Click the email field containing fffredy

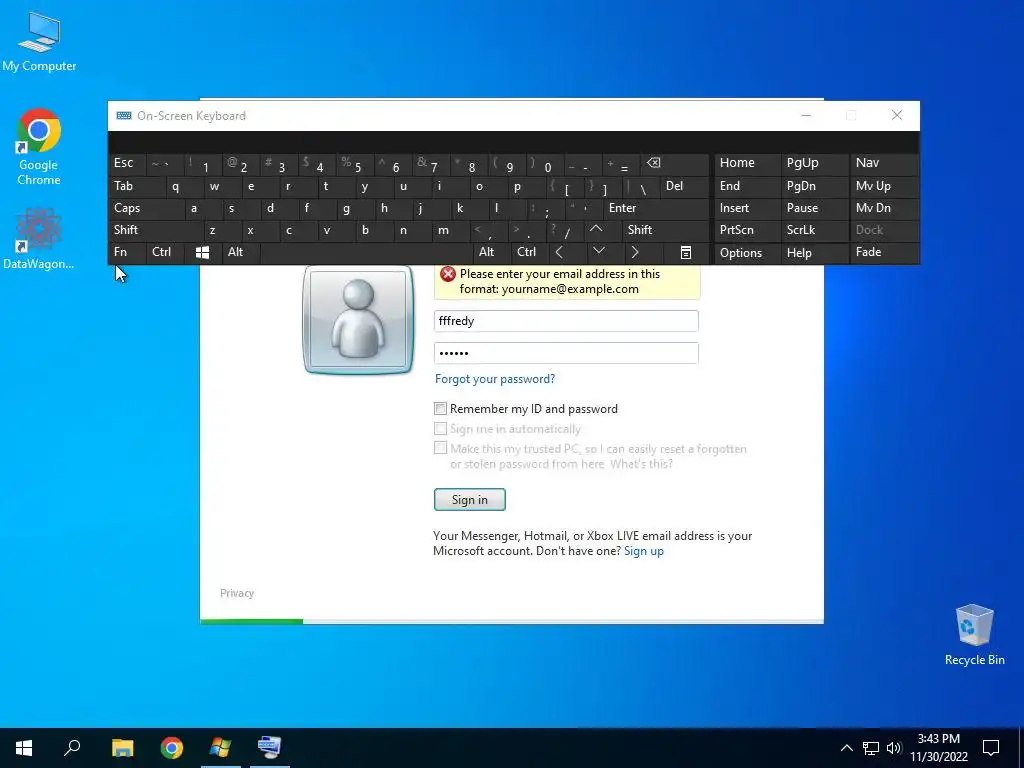(566, 321)
